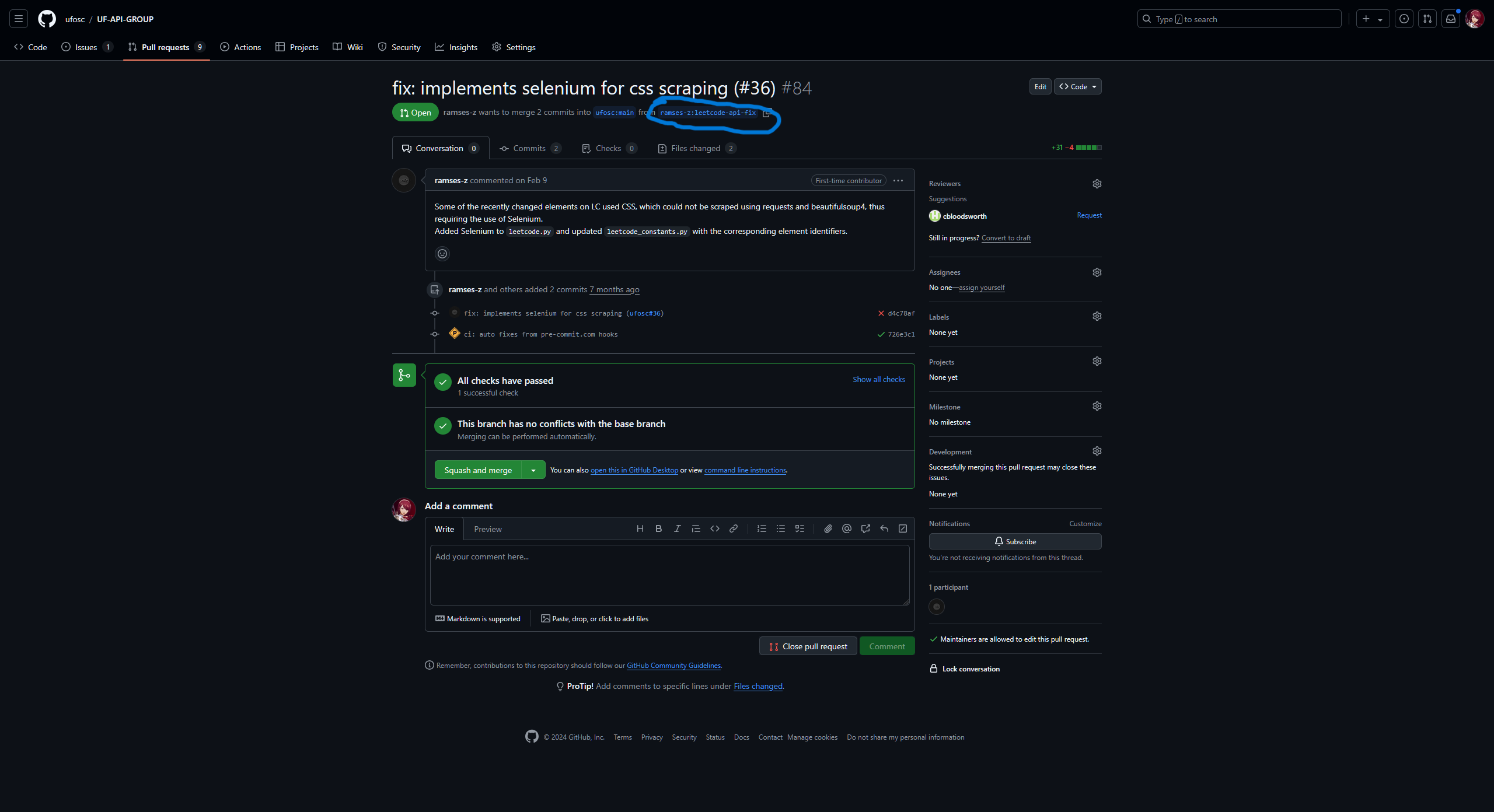Click the Commits tab icon

point(504,148)
